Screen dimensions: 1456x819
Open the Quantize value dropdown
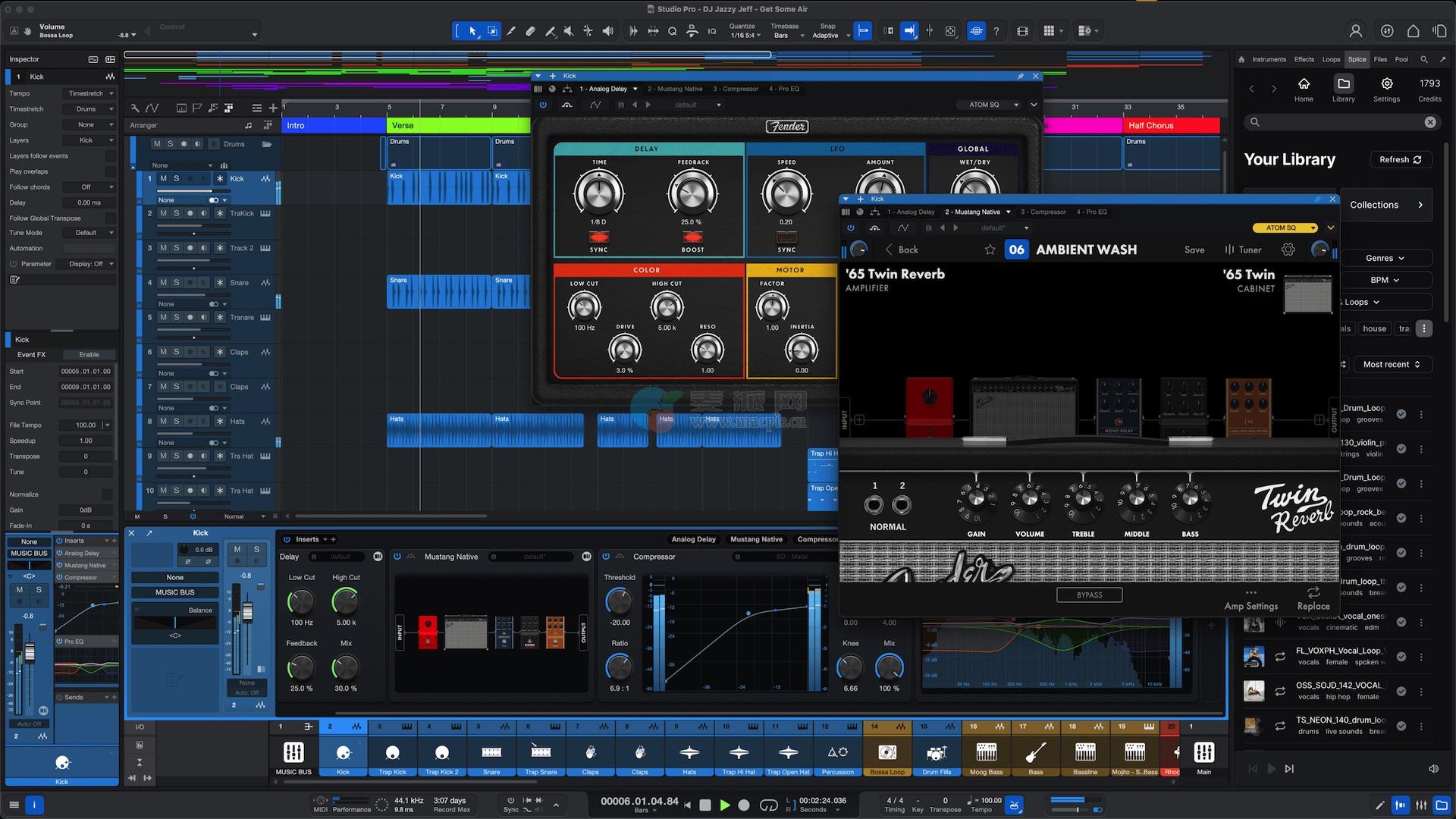point(746,36)
